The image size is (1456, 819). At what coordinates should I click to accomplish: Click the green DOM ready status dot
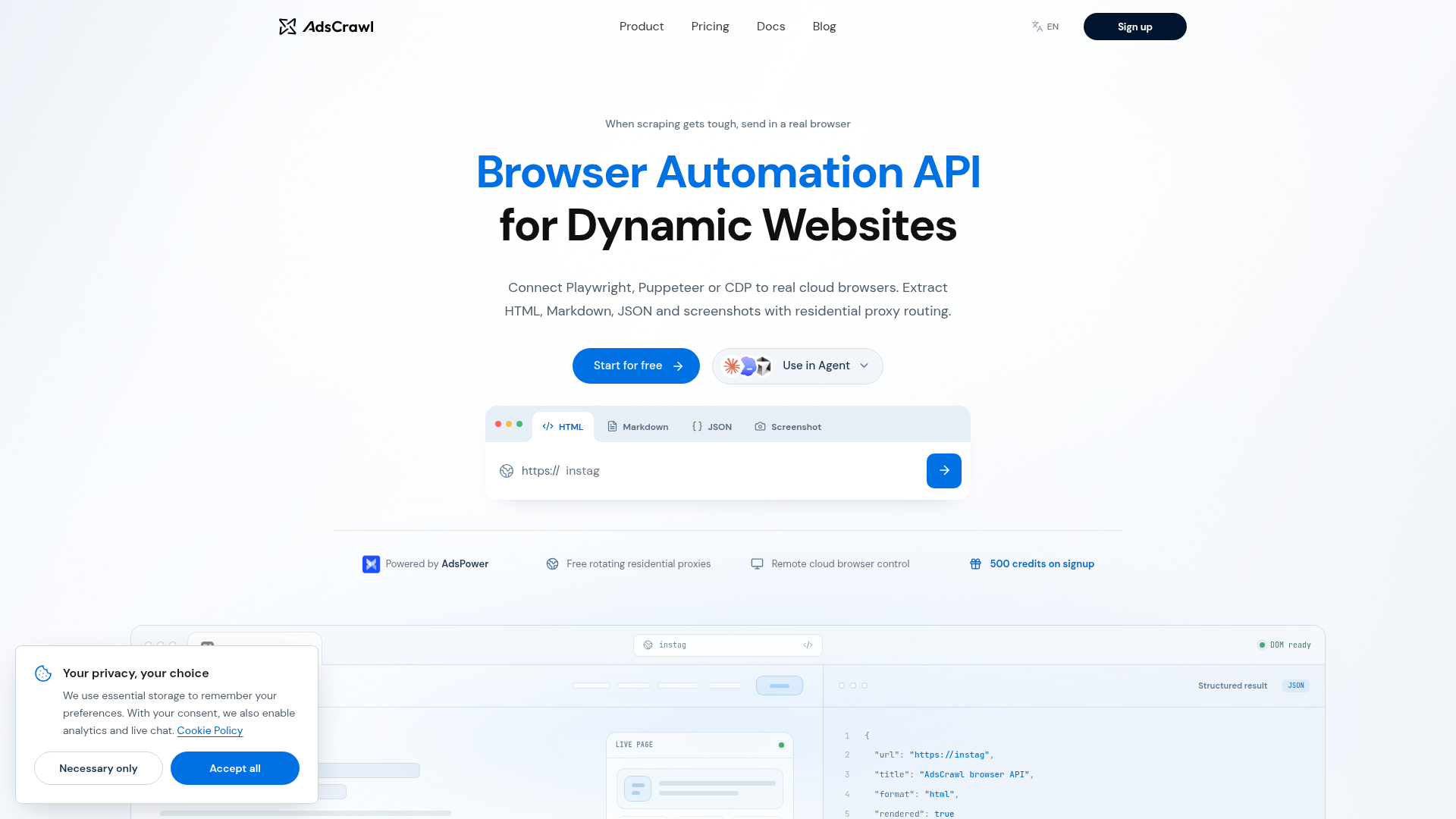[1262, 645]
